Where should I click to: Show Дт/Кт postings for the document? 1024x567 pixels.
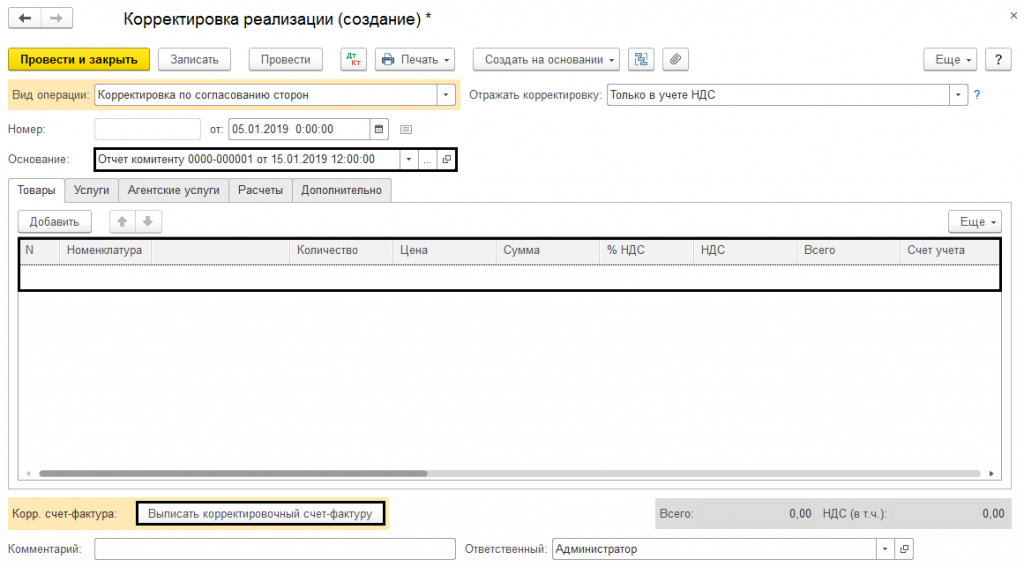coord(353,60)
